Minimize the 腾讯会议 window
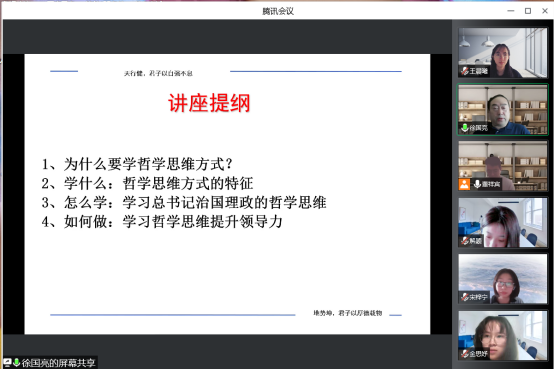Image resolution: width=554 pixels, height=369 pixels. pyautogui.click(x=511, y=11)
